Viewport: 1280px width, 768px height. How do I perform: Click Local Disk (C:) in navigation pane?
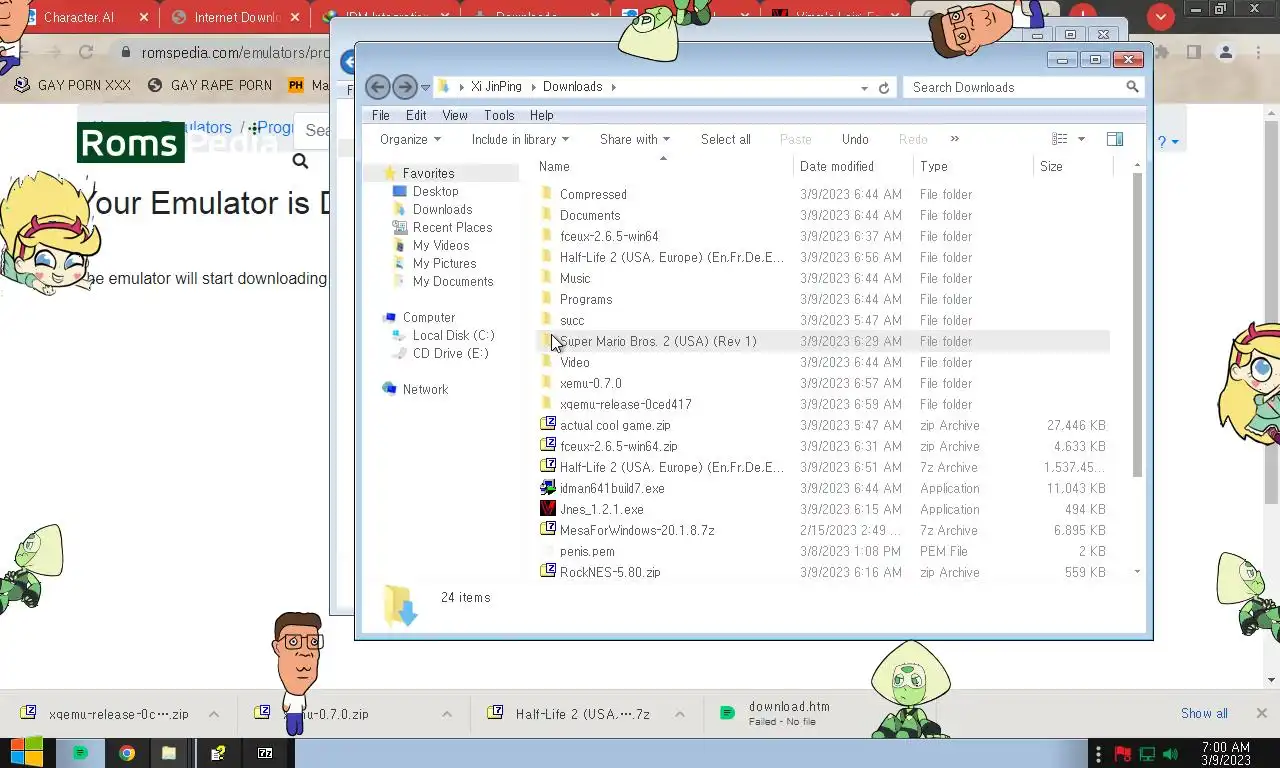tap(453, 335)
